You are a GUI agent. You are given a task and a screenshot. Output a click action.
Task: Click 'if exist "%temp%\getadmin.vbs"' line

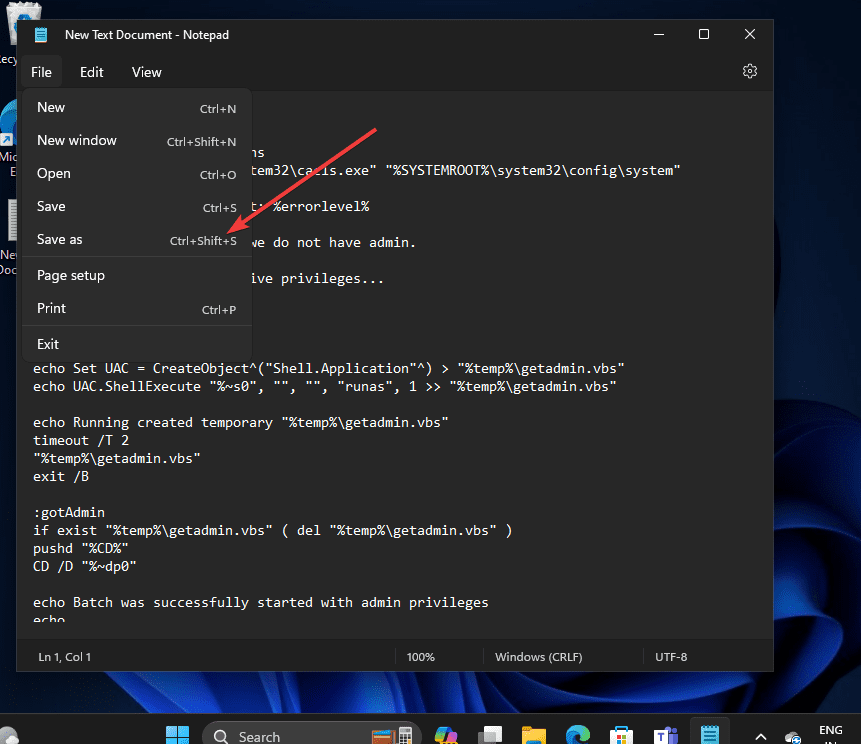pos(272,530)
